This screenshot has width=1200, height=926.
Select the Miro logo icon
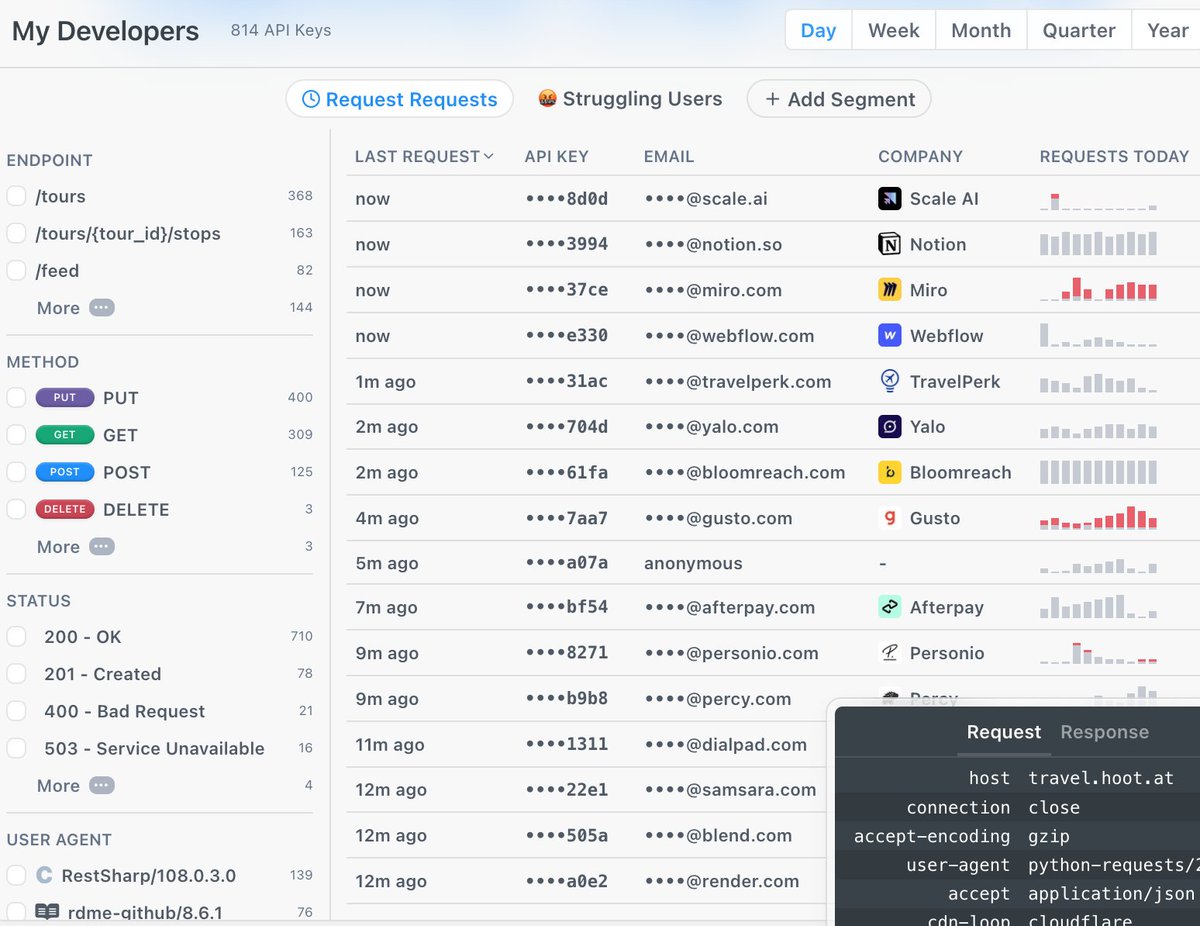click(x=888, y=290)
